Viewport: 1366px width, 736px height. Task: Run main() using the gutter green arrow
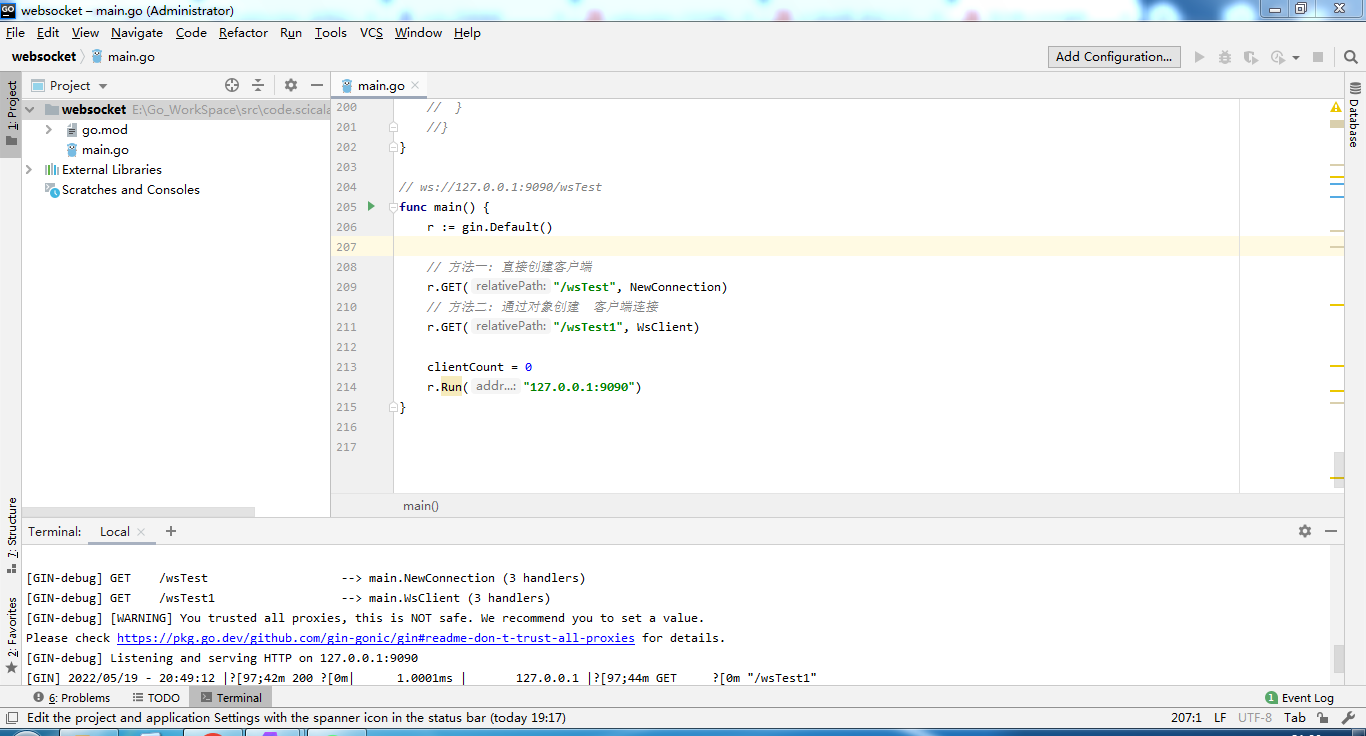[370, 206]
